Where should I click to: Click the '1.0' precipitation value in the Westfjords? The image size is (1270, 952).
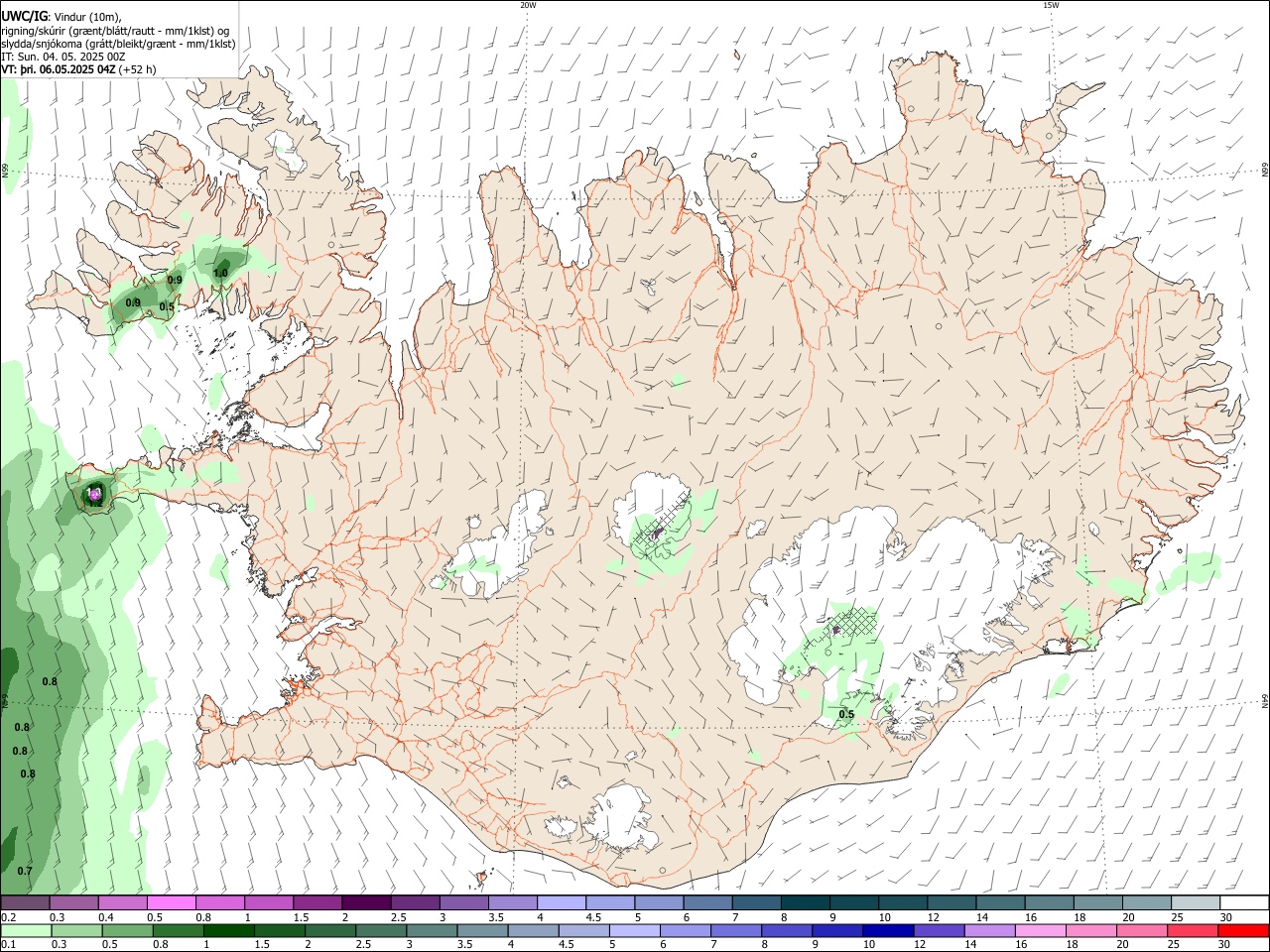tap(221, 273)
